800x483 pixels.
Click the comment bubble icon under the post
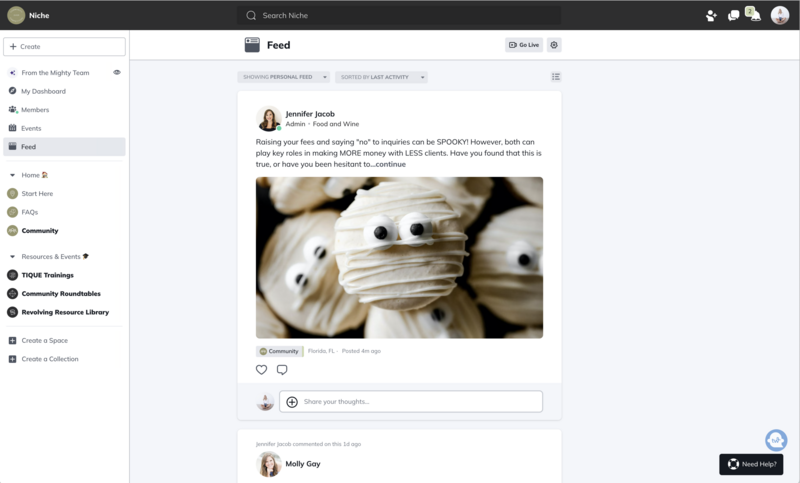[x=282, y=369]
